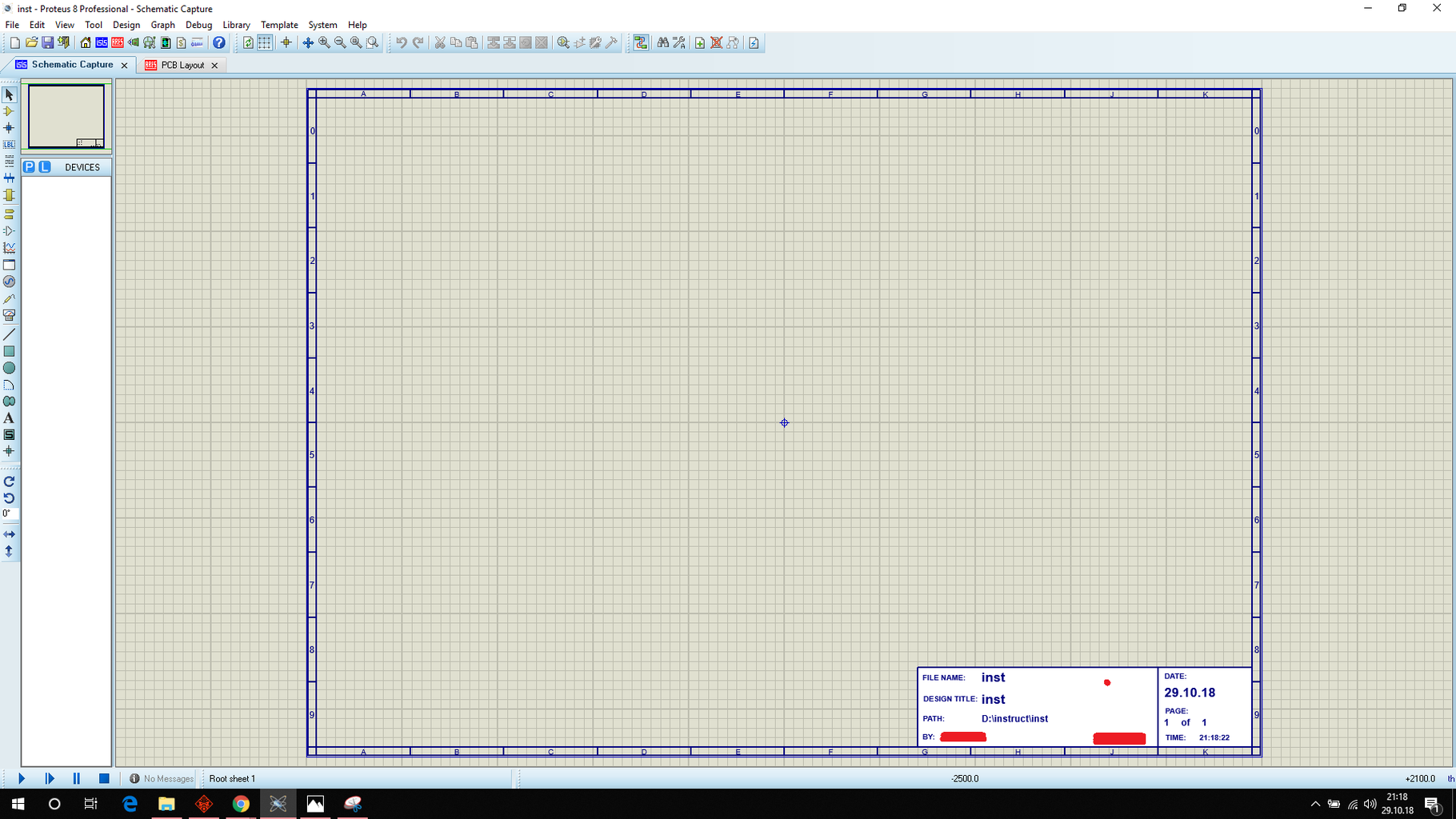
Task: Click the New Design toolbar icon
Action: coord(14,42)
